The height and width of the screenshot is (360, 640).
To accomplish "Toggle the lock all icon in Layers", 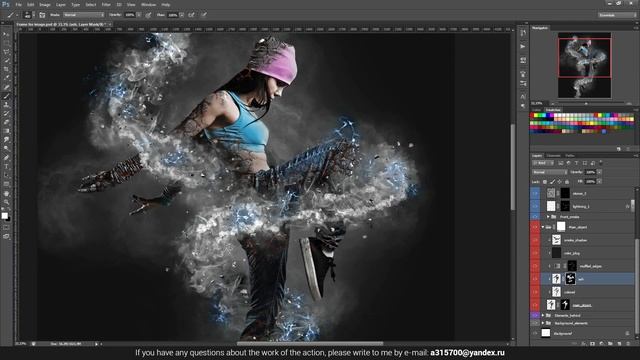I will click(567, 182).
